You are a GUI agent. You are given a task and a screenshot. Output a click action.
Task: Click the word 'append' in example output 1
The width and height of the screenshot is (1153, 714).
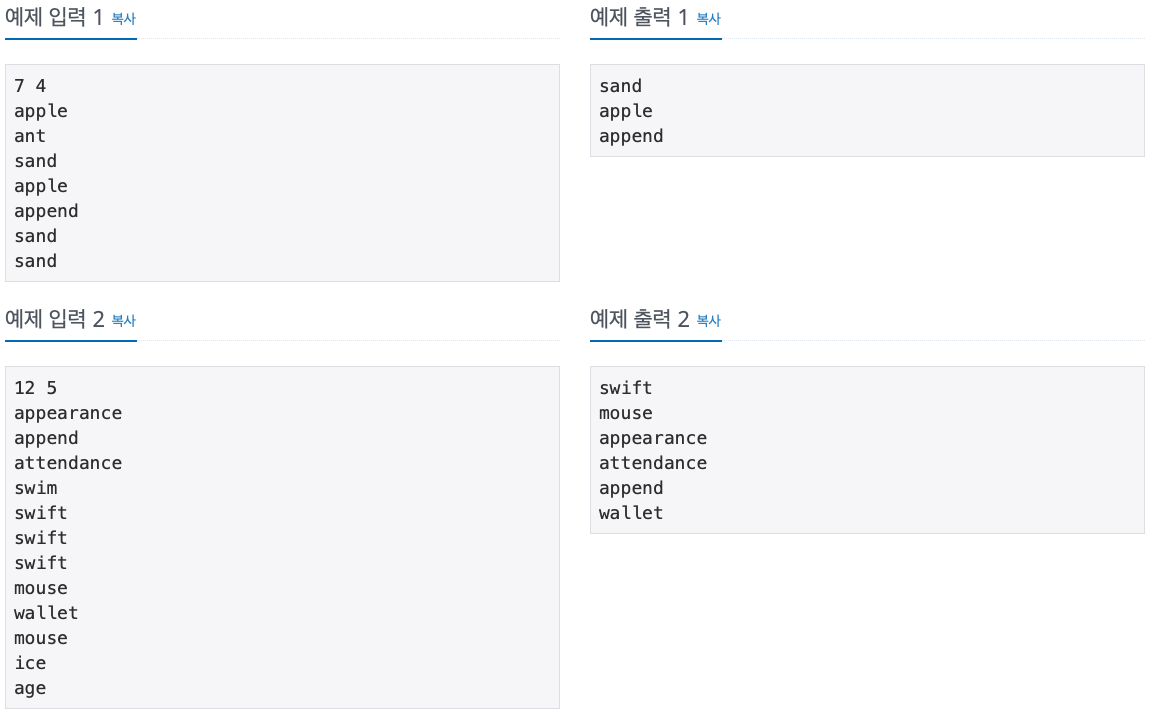pos(630,136)
